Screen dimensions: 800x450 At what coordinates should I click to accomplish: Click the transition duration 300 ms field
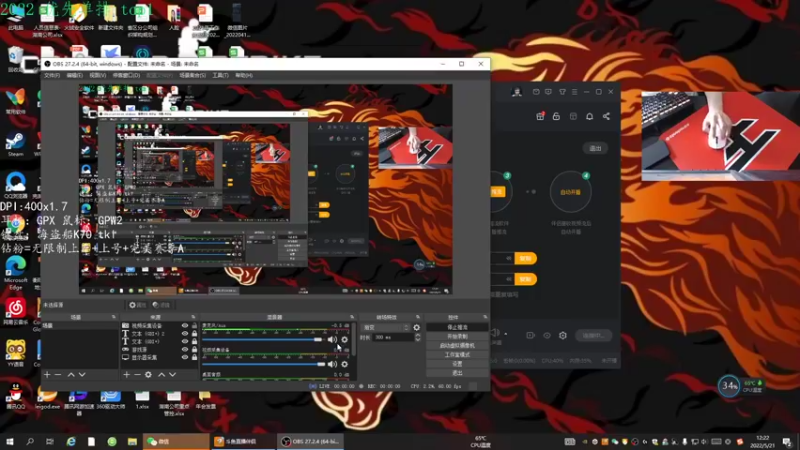click(x=392, y=337)
